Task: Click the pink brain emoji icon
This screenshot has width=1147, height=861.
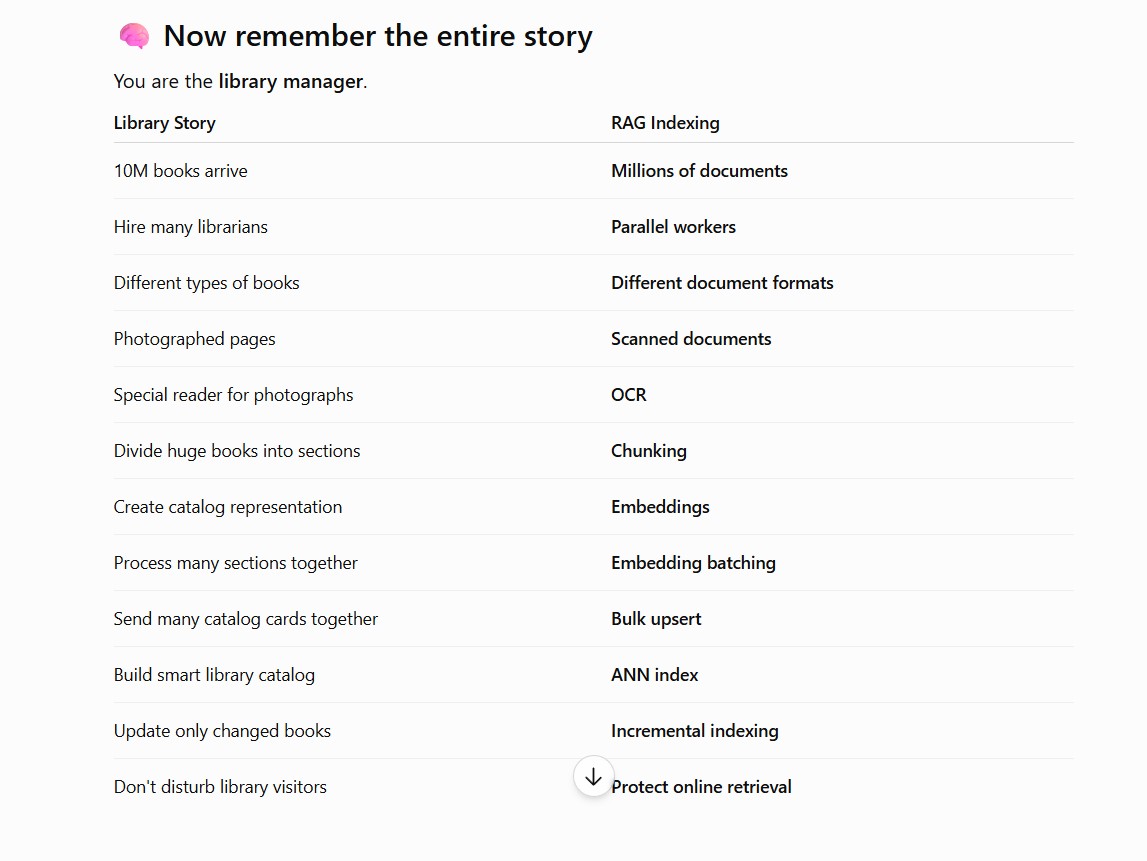Action: click(135, 36)
